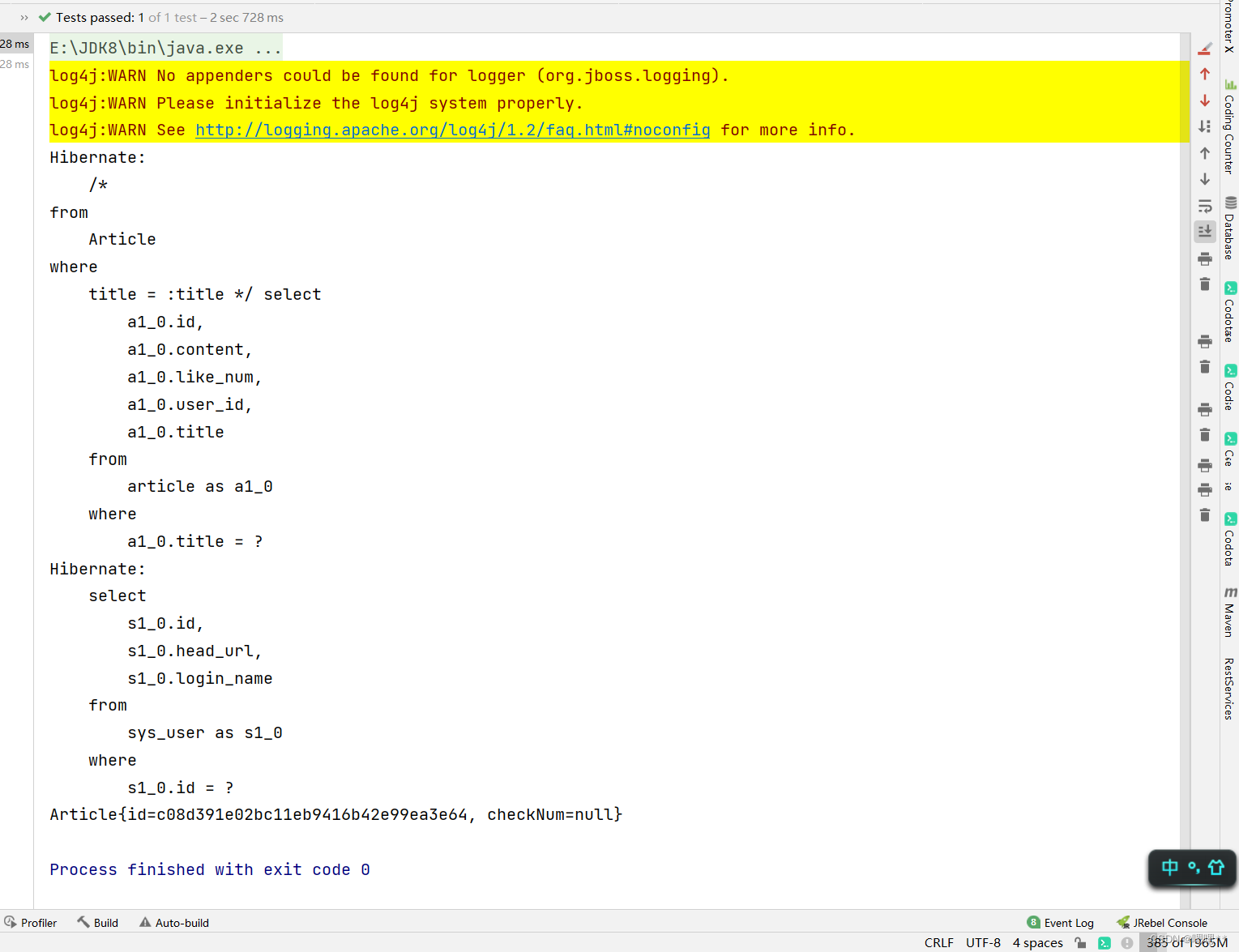Click the 'a1_0.title = ?' line
Viewport: 1239px width, 952px height.
(x=195, y=542)
